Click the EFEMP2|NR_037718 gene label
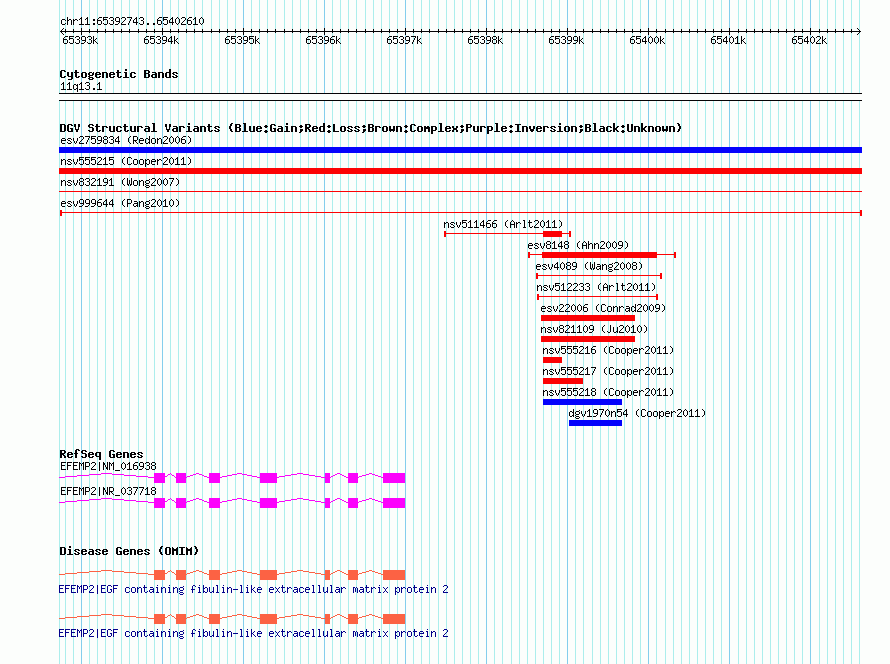The height and width of the screenshot is (664, 890). click(108, 491)
